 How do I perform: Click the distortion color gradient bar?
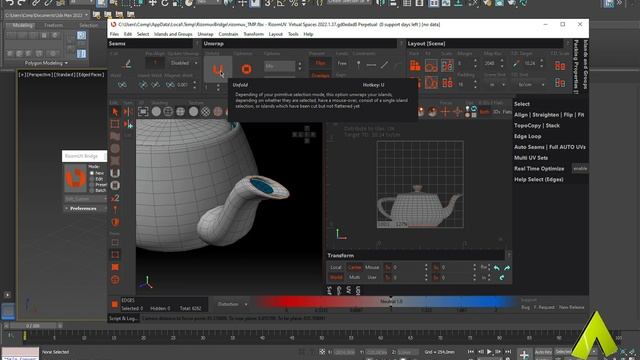386,302
